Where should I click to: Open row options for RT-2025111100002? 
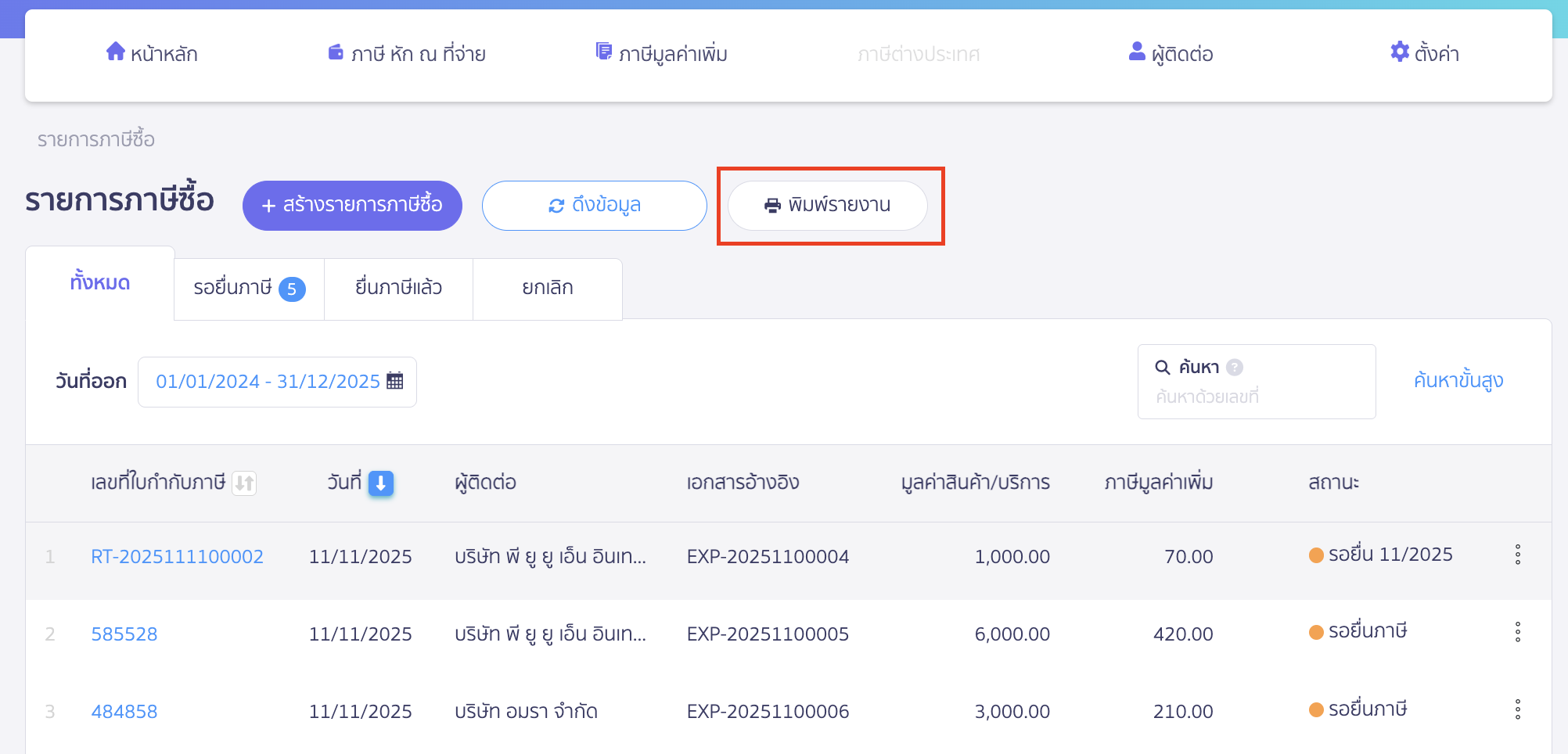(x=1517, y=555)
